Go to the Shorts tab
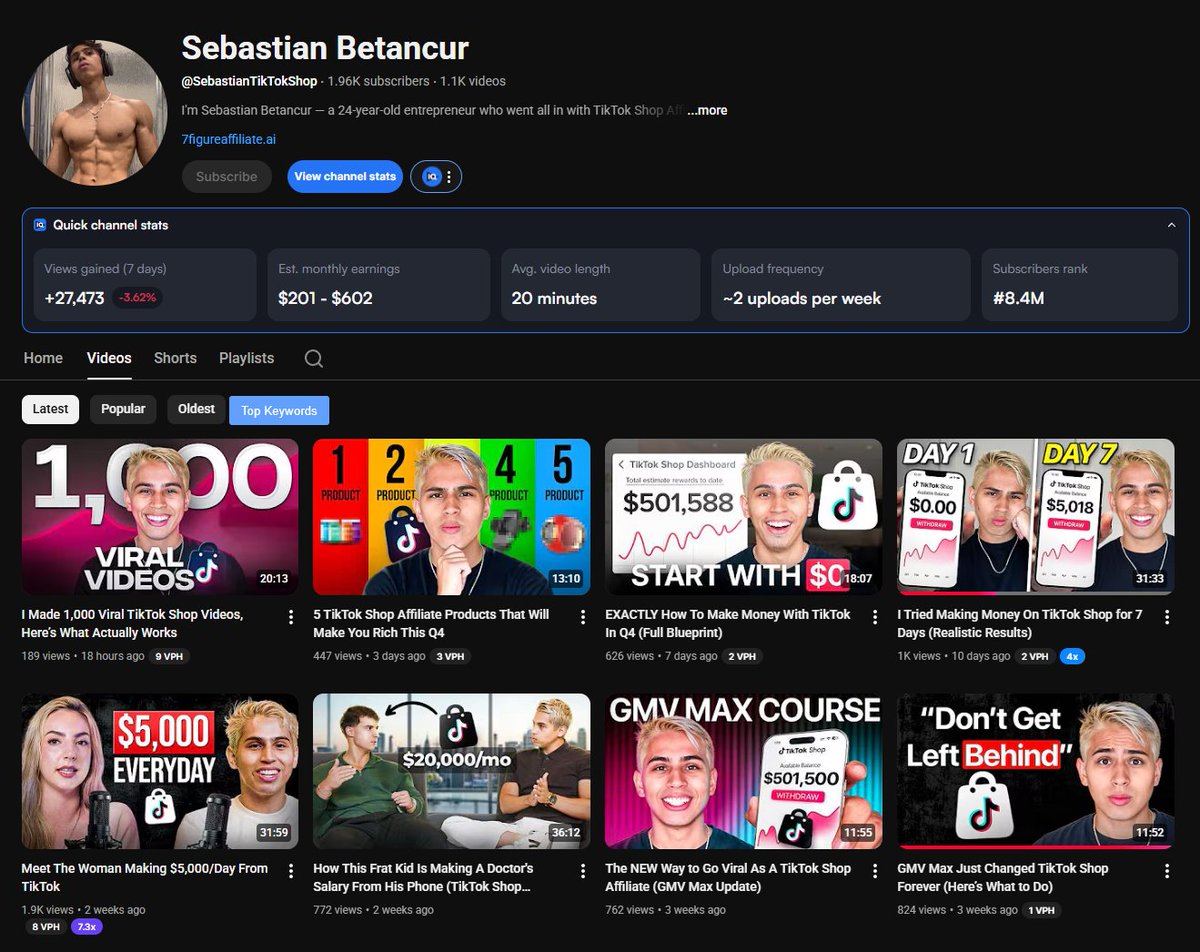The image size is (1200, 952). [x=175, y=358]
